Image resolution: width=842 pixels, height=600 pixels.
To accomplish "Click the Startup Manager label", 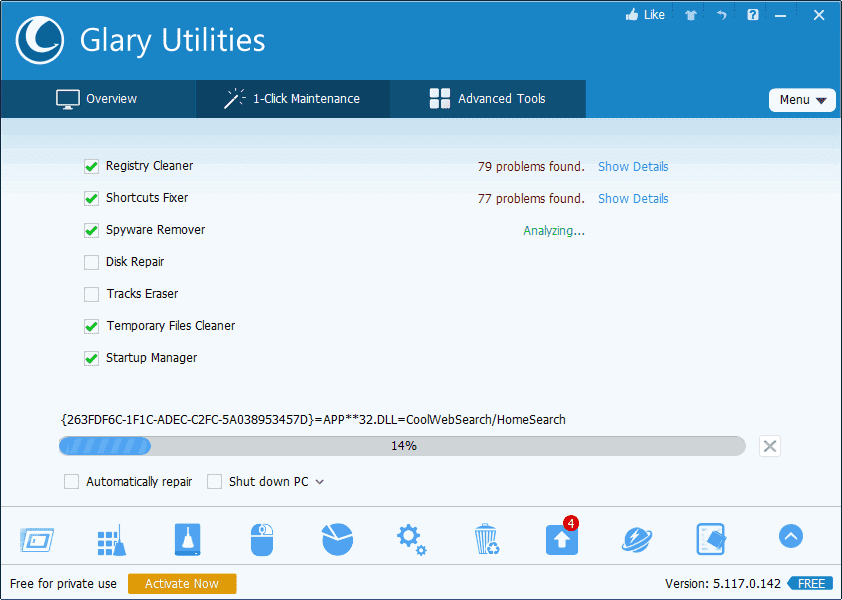I will [x=151, y=358].
